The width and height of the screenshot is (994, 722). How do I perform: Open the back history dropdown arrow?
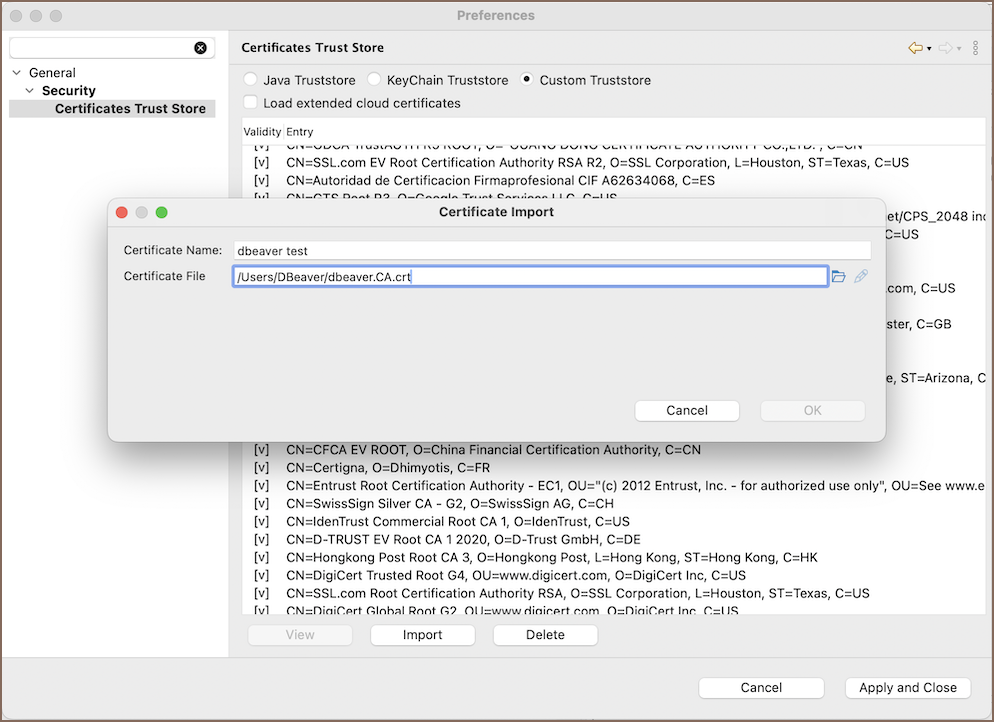(x=929, y=49)
